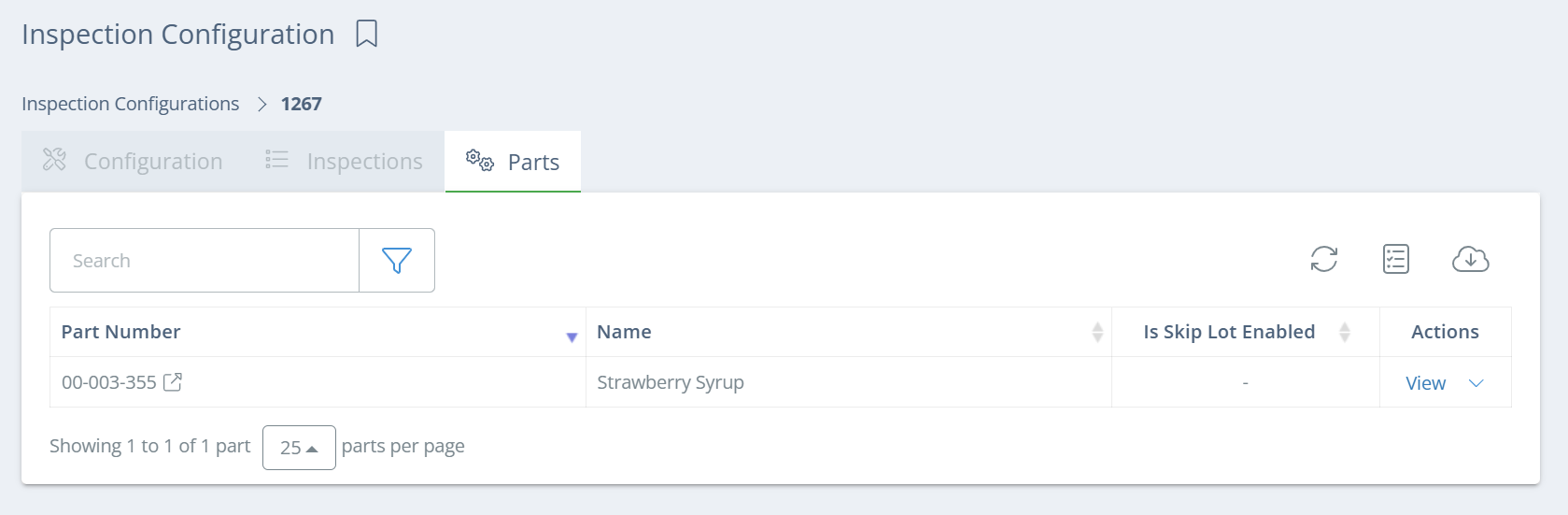Sort by the Part Number column arrow
Image resolution: width=1568 pixels, height=515 pixels.
[572, 337]
